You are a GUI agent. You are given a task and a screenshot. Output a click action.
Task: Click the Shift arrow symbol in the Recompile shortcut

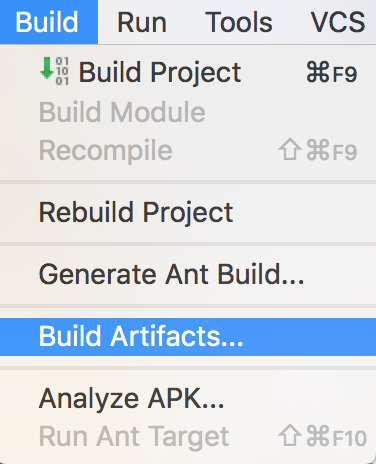tap(290, 150)
